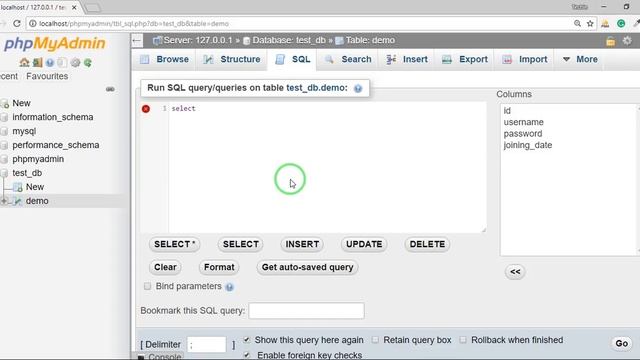Enable the Bind parameters checkbox

coord(147,286)
